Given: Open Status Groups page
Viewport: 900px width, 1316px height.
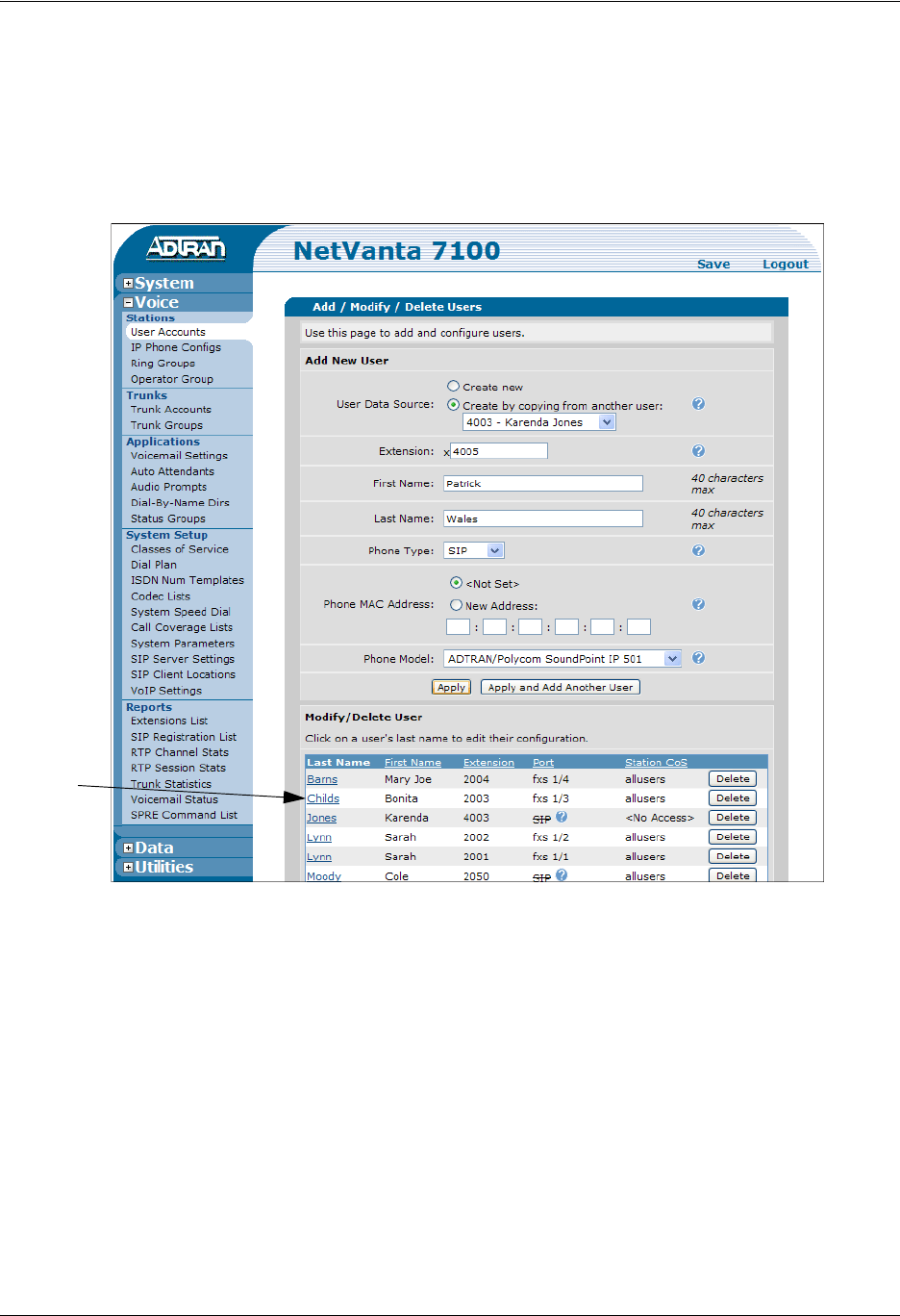Looking at the screenshot, I should [168, 519].
